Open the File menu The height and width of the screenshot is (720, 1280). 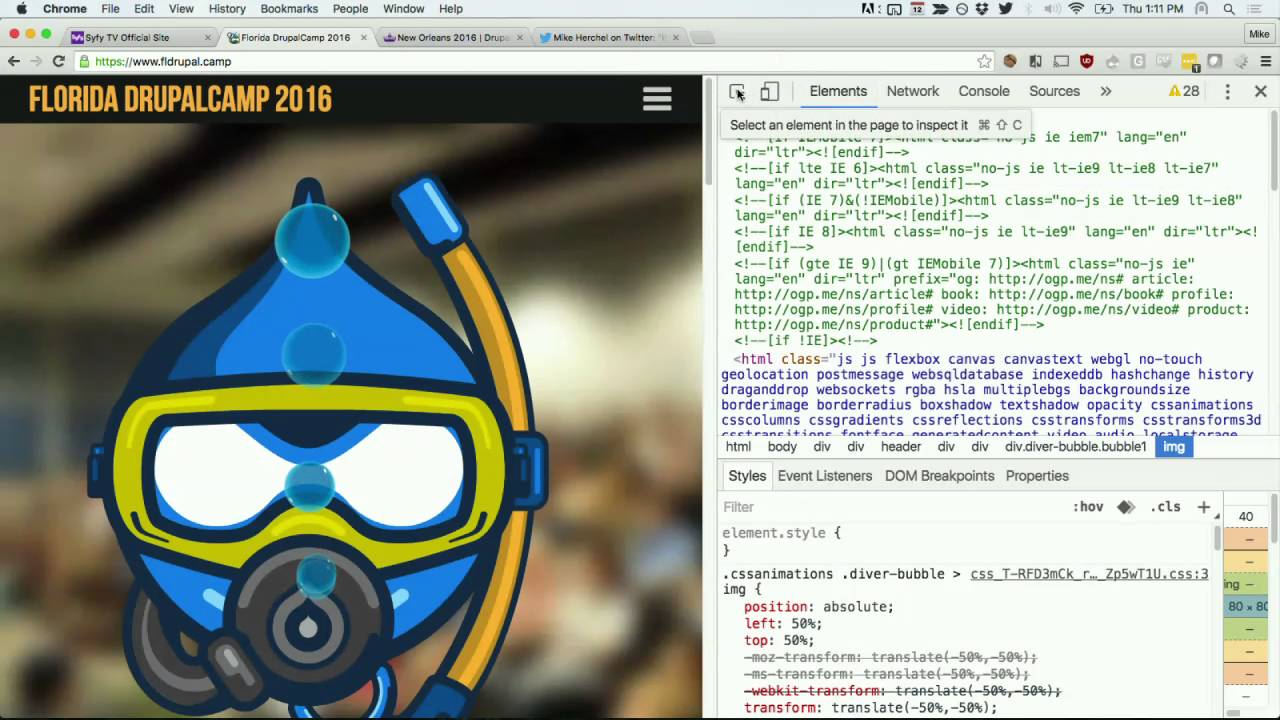coord(110,9)
